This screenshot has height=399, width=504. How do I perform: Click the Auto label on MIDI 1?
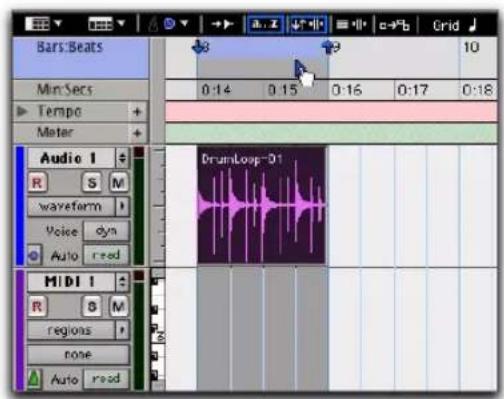coord(64,379)
